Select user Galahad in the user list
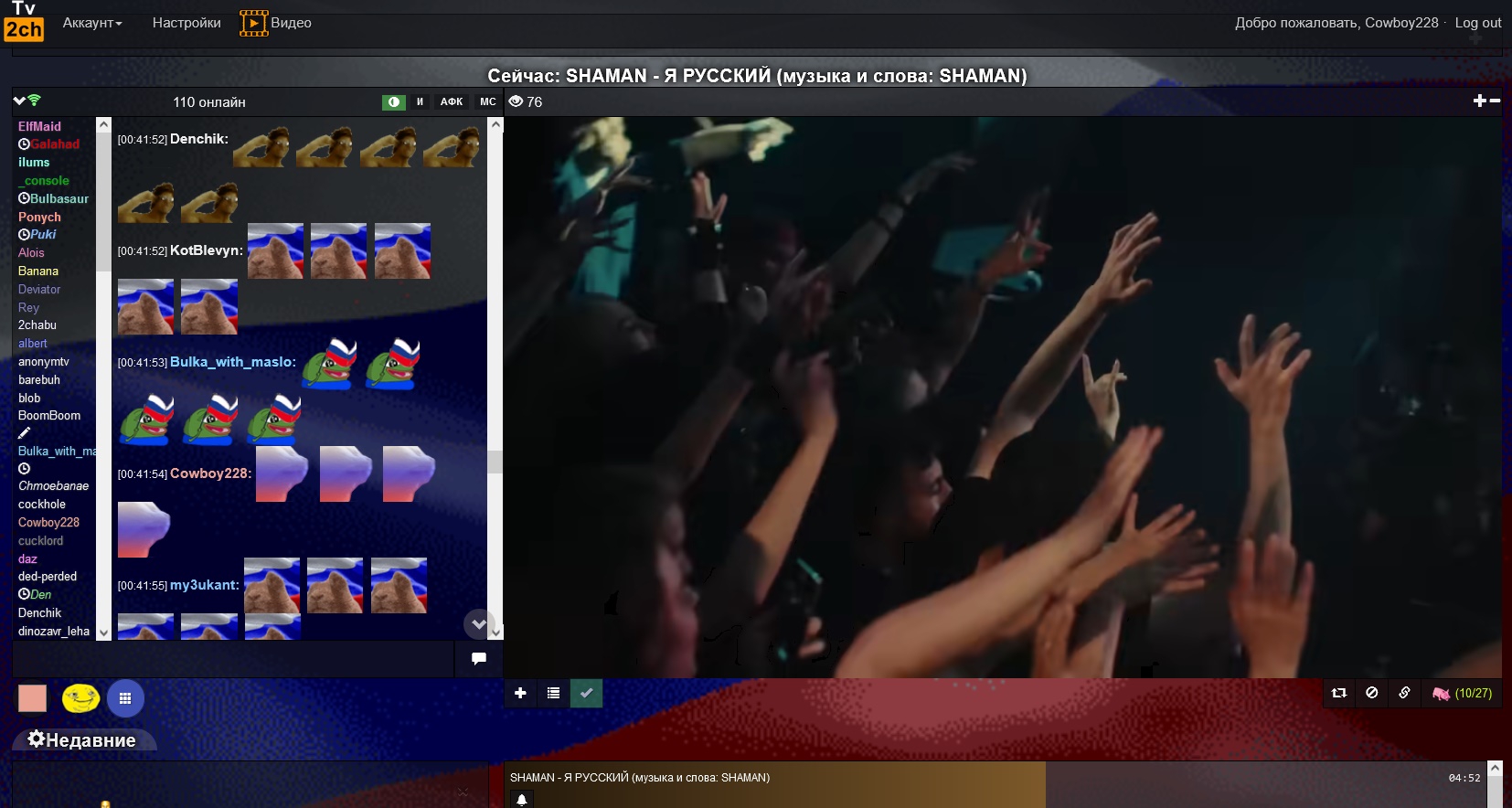The width and height of the screenshot is (1512, 808). (x=55, y=144)
